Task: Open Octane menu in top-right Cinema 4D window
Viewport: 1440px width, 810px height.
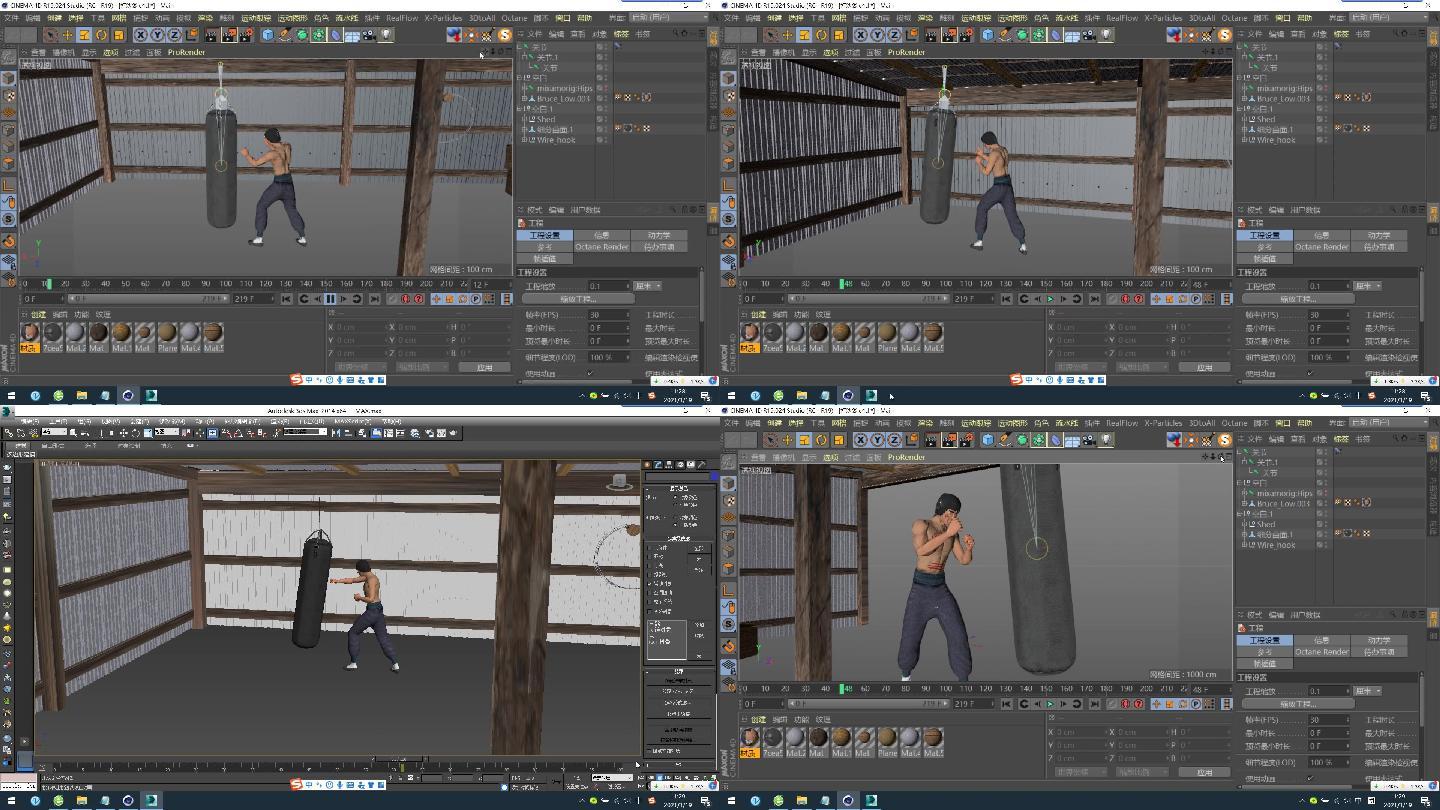Action: click(1234, 17)
